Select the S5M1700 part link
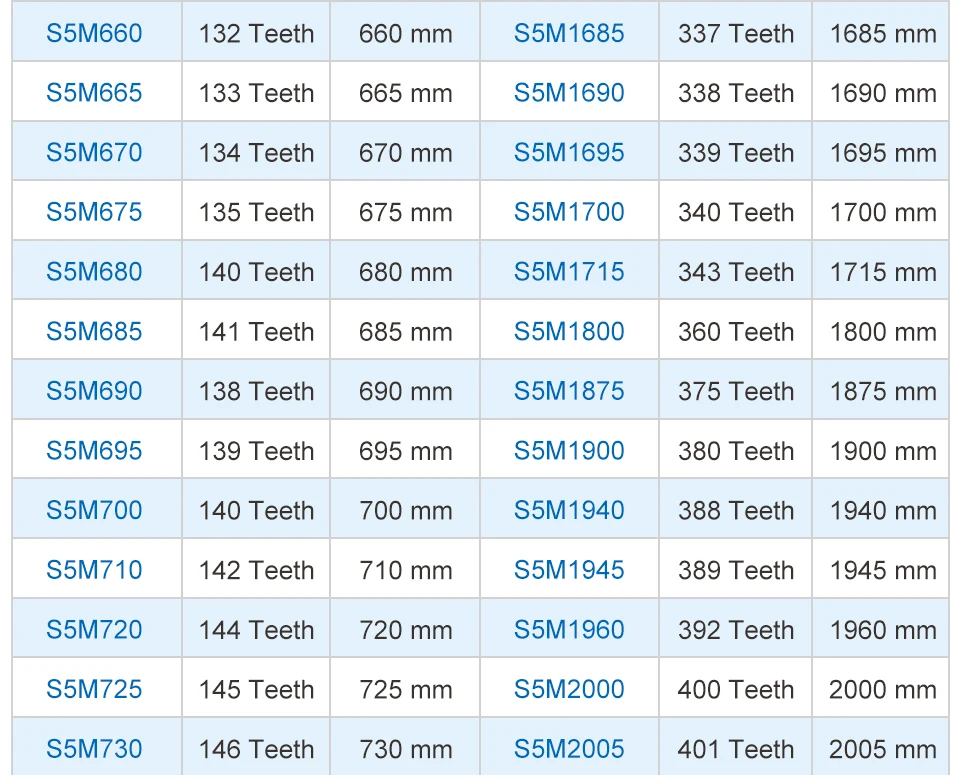This screenshot has width=960, height=775. coord(569,212)
